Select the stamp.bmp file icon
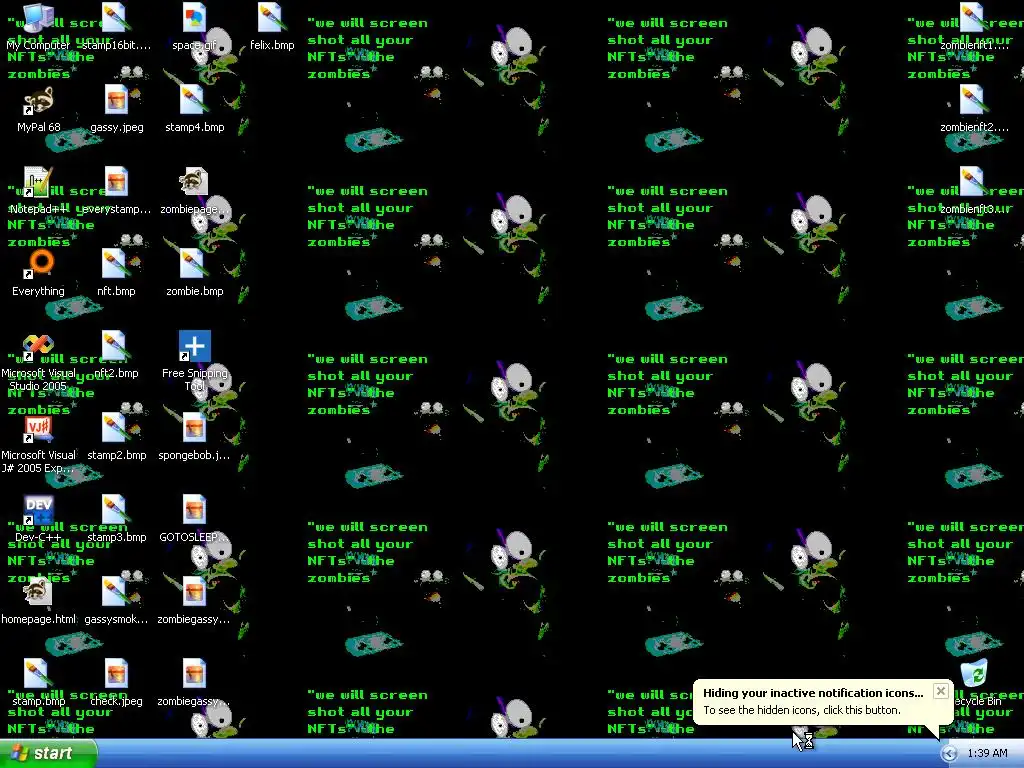The height and width of the screenshot is (768, 1024). tap(38, 674)
